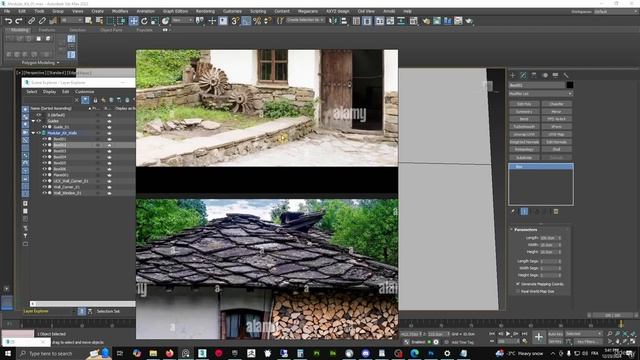
Task: Click the Render Production teapot icon
Action: (x=469, y=21)
